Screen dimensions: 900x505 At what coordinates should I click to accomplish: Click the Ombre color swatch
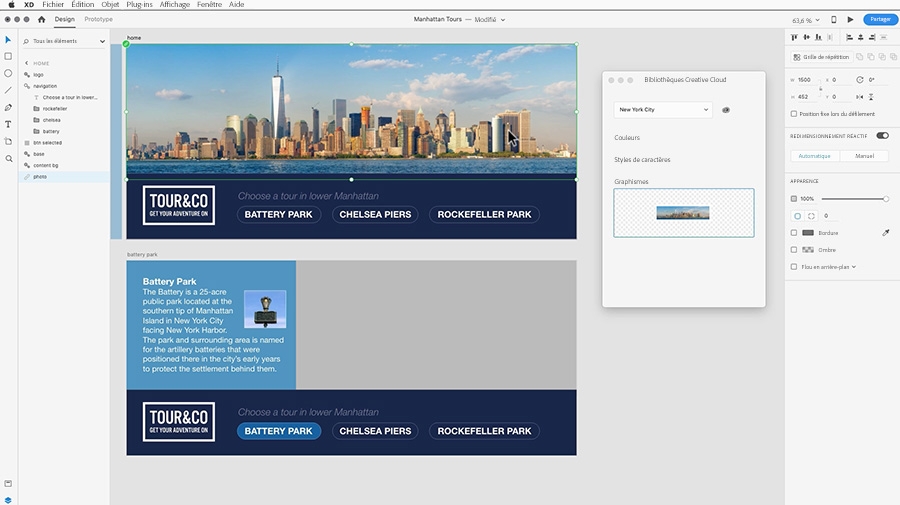[808, 250]
